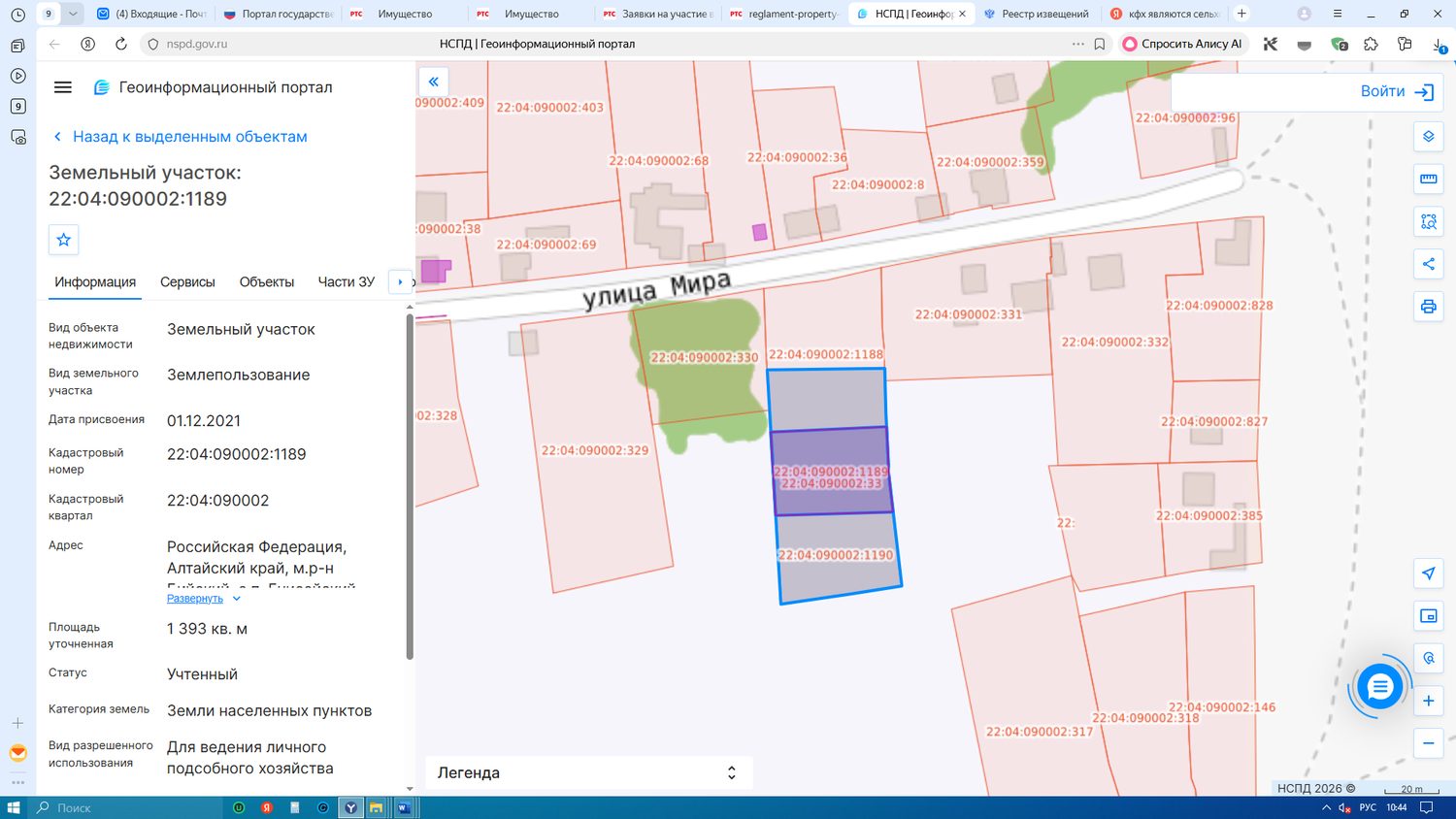Expand the Легенда panel
Screen dimensions: 1456x819
coord(588,772)
